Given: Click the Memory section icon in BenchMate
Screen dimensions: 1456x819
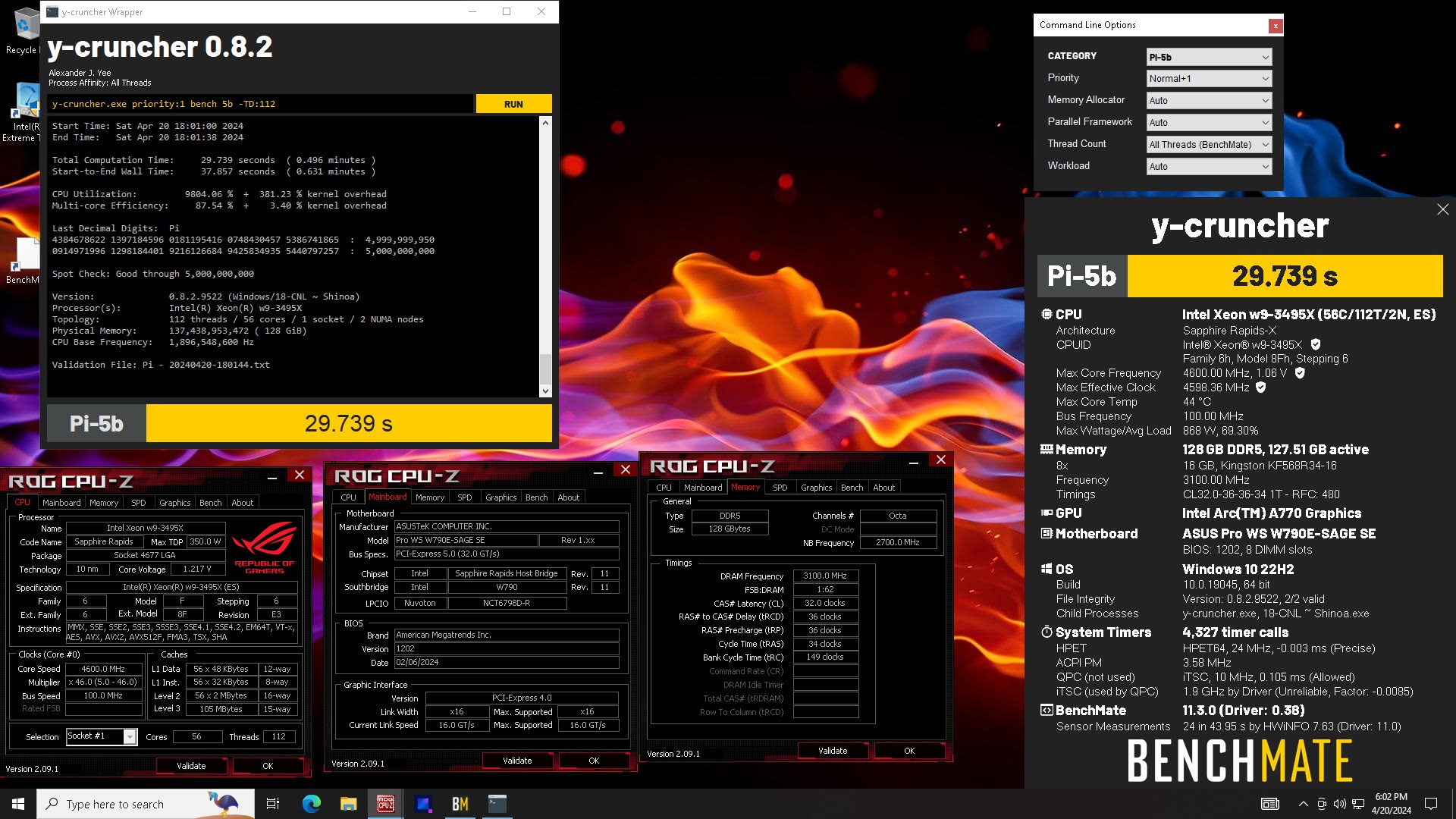Looking at the screenshot, I should (x=1046, y=449).
